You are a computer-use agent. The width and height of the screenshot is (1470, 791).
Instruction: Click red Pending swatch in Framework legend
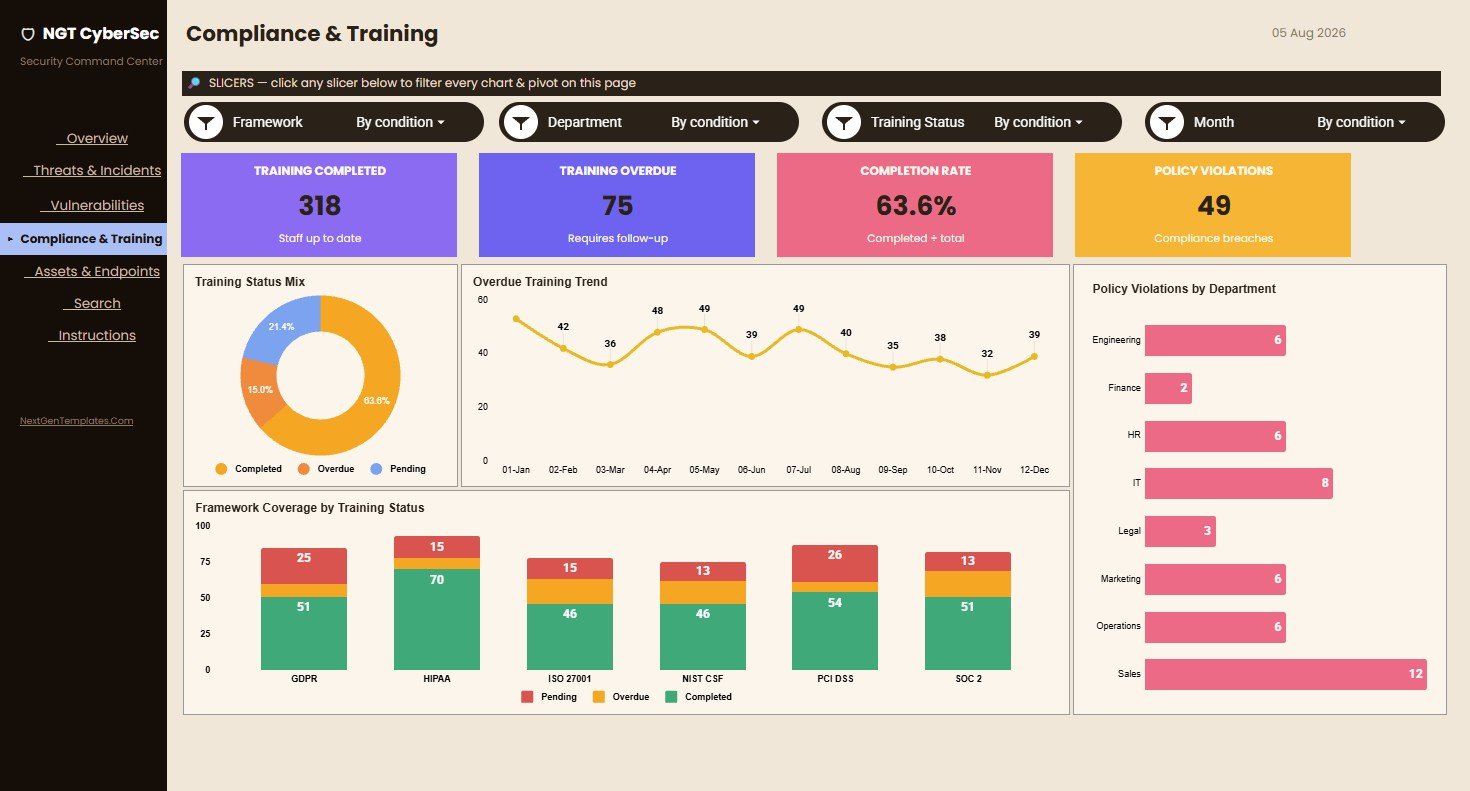click(528, 697)
